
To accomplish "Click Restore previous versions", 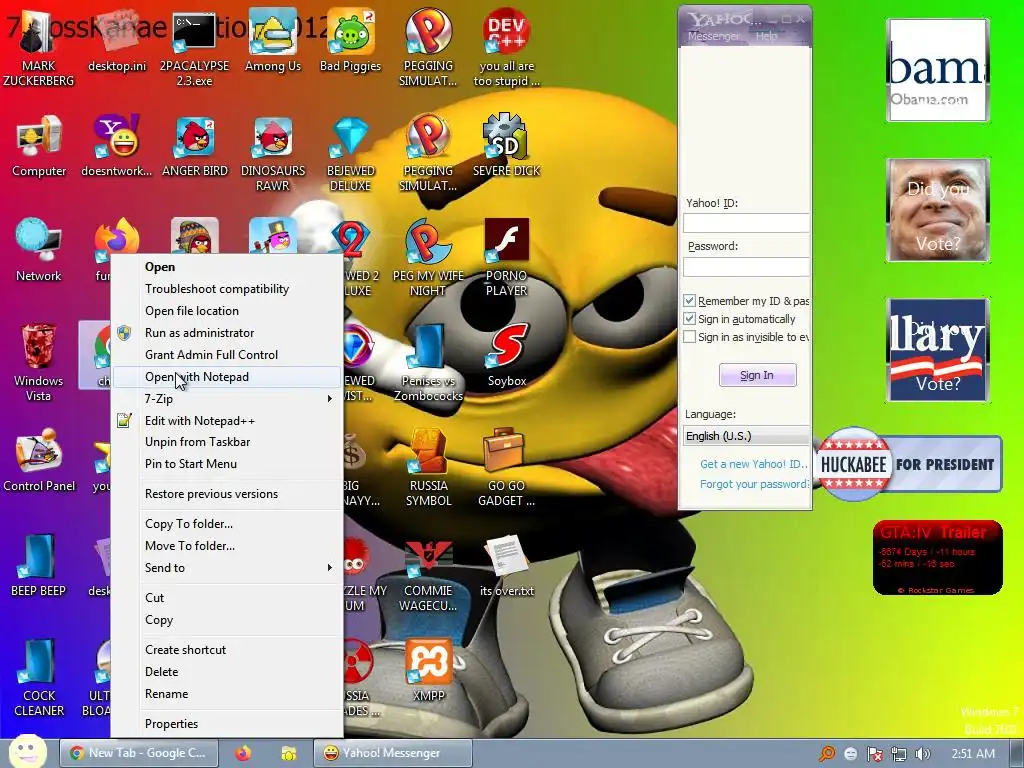I will (x=227, y=494).
